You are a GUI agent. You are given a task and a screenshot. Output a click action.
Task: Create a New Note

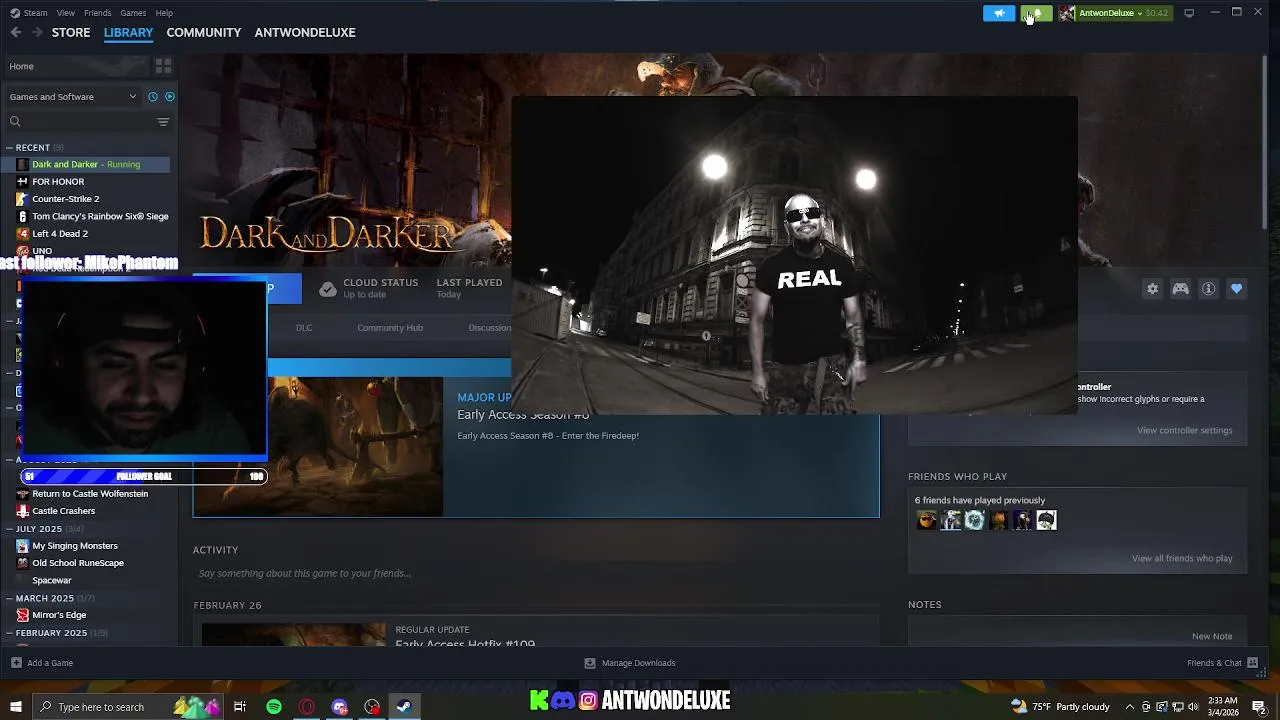click(1212, 636)
